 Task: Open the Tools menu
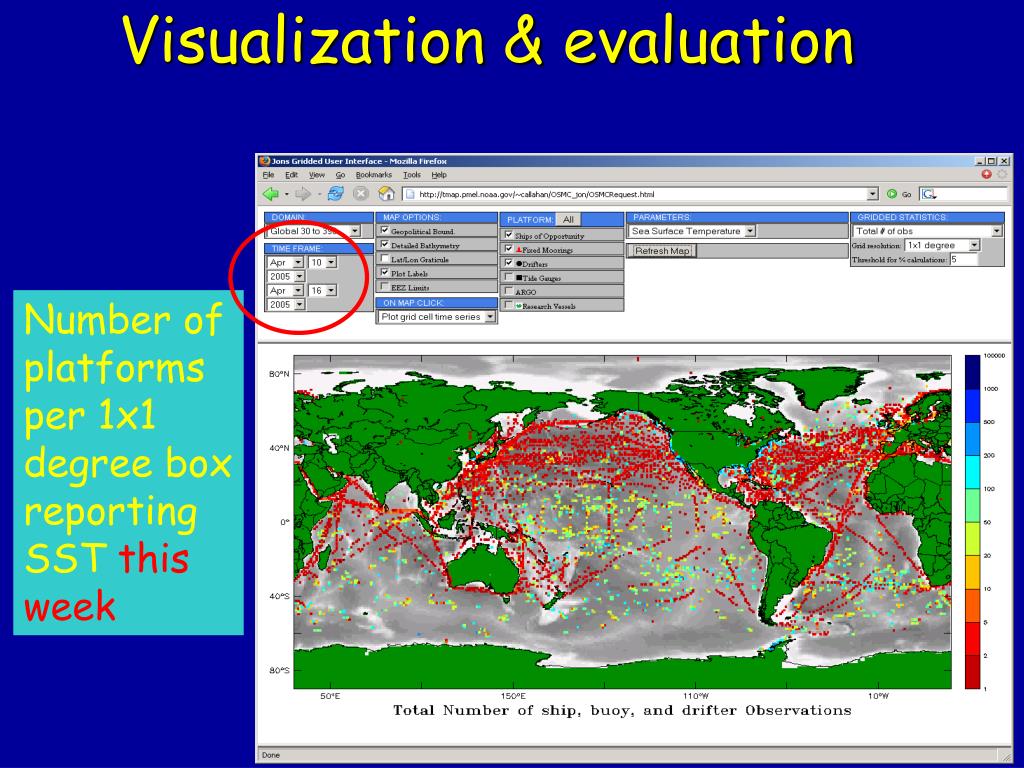[x=411, y=175]
